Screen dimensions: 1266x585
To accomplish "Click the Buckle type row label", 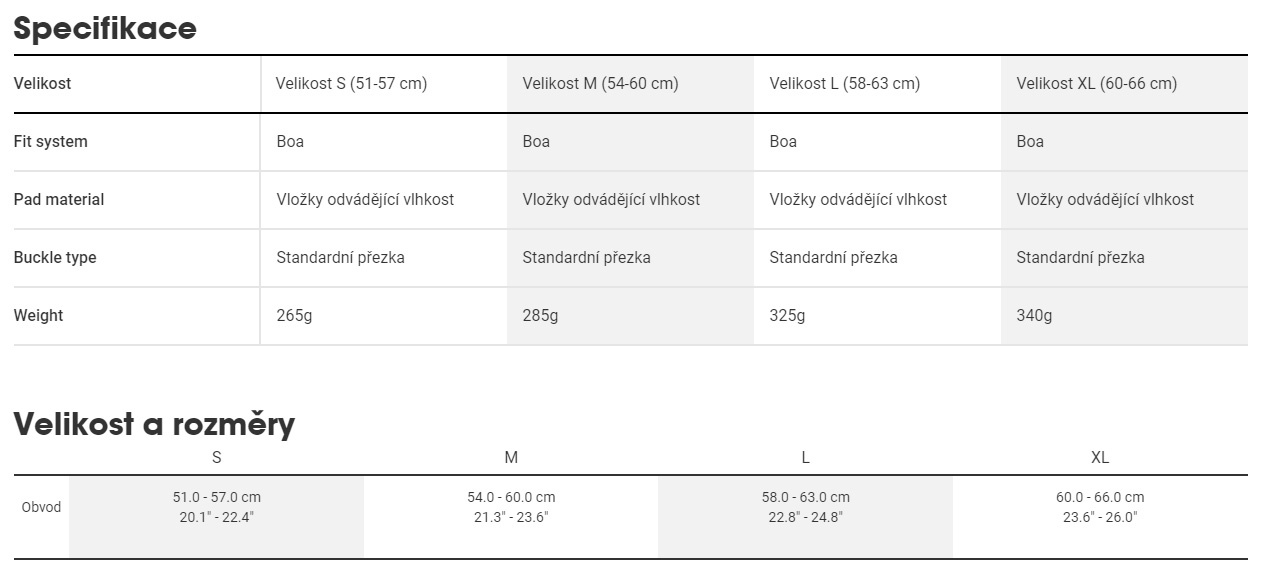I will (55, 258).
